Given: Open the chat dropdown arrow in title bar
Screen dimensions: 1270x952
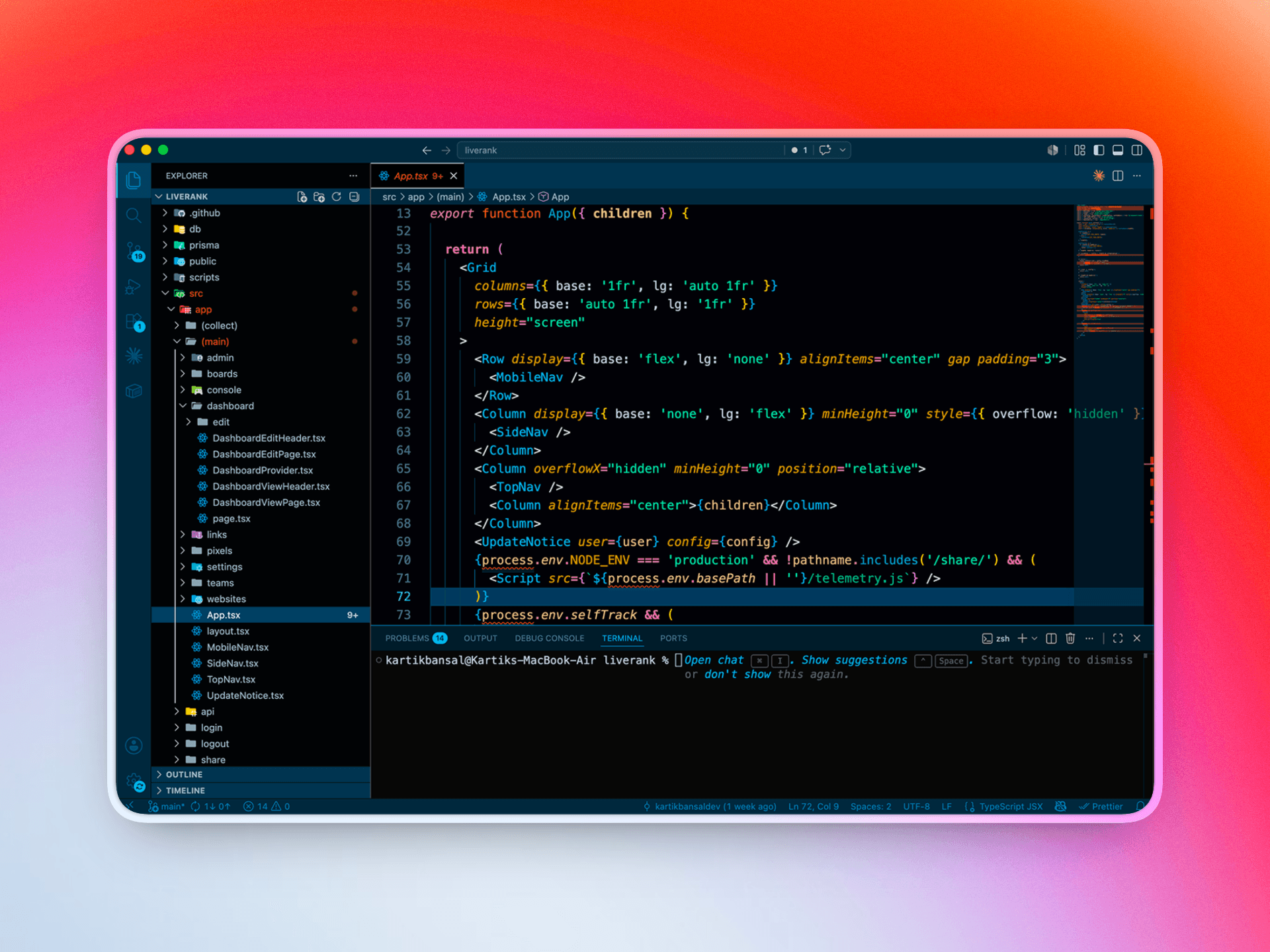Looking at the screenshot, I should 843,151.
